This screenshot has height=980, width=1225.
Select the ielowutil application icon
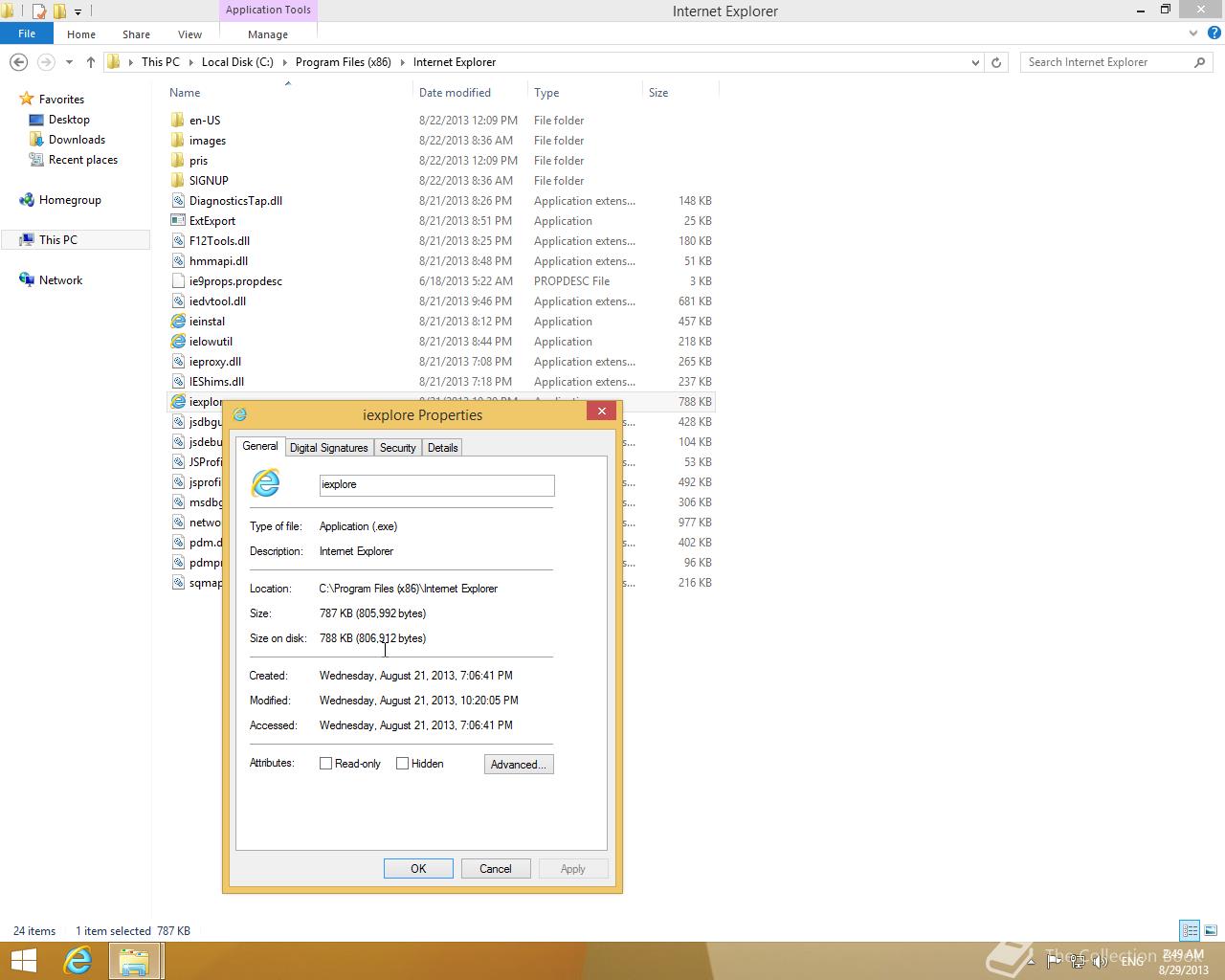coord(178,341)
